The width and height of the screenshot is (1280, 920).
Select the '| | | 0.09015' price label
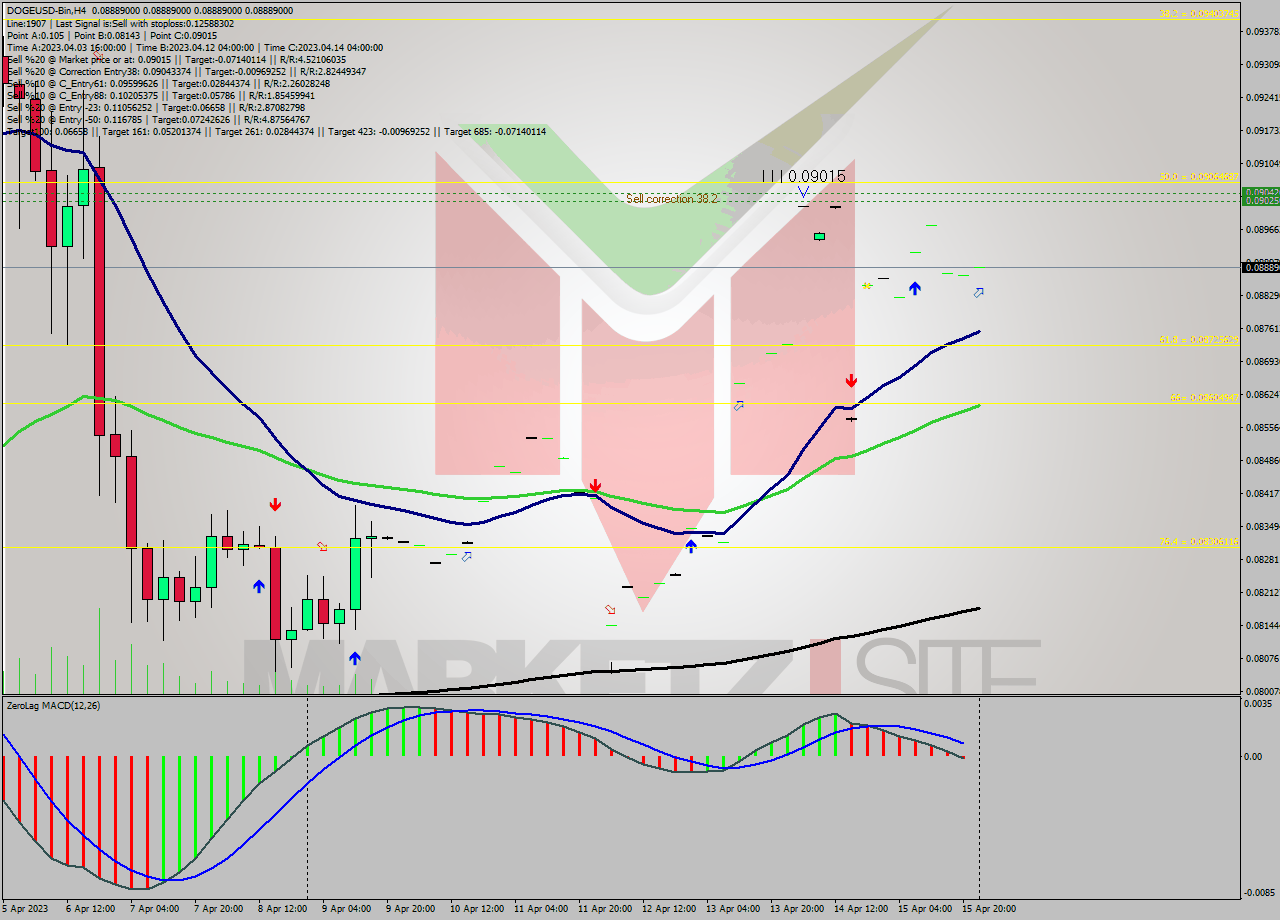click(803, 176)
